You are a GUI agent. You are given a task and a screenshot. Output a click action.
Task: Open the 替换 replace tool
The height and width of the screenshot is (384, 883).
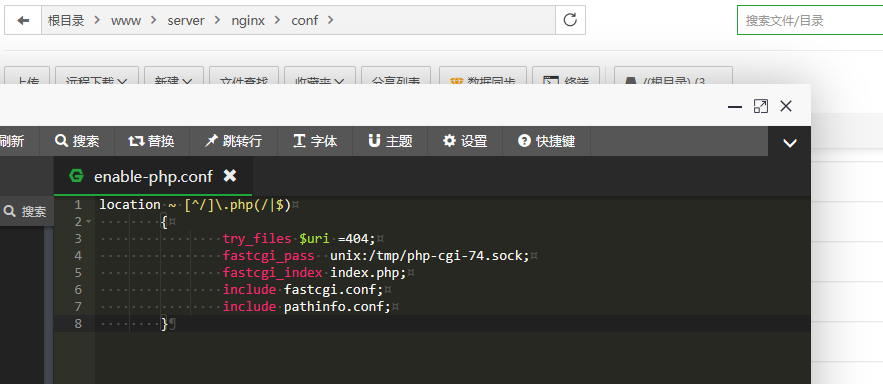(x=152, y=141)
